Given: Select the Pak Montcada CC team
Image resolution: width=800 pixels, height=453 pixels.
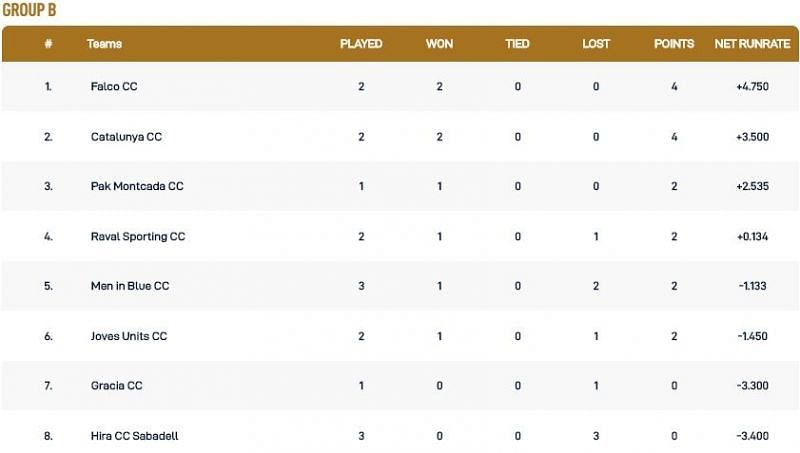Looking at the screenshot, I should 137,186.
